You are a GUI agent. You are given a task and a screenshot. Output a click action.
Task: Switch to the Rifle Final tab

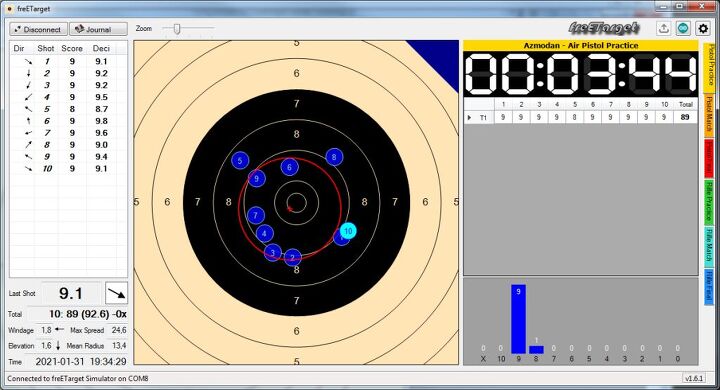click(709, 288)
